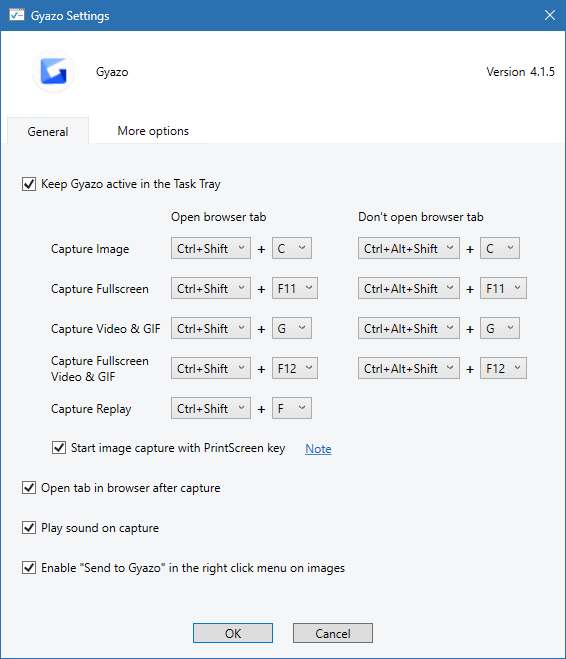Open Fullscreen Video & GIF open-tab F12 dropdown
This screenshot has width=566, height=659.
pos(295,368)
